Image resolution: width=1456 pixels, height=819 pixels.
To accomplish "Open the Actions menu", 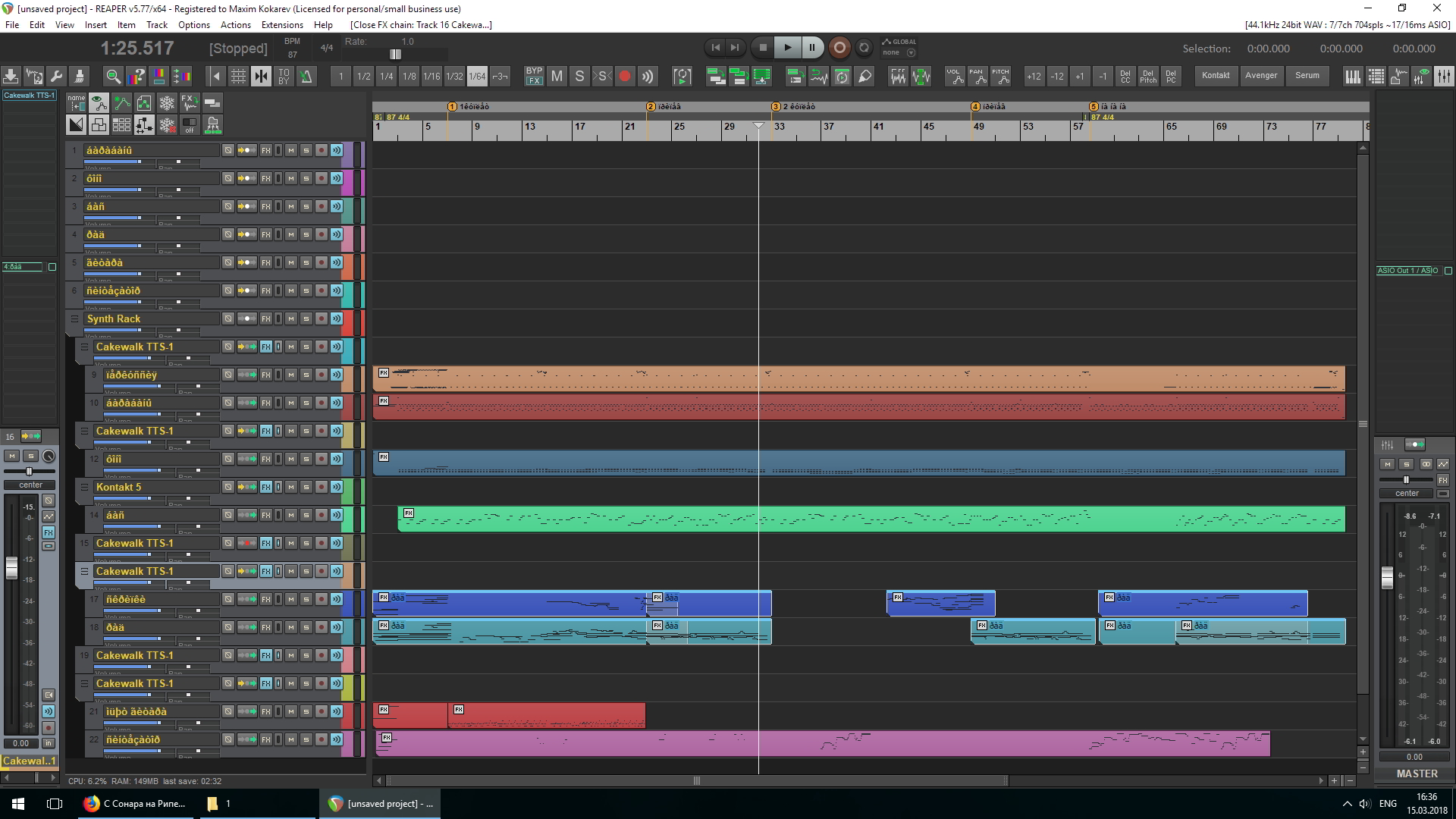I will click(x=235, y=25).
